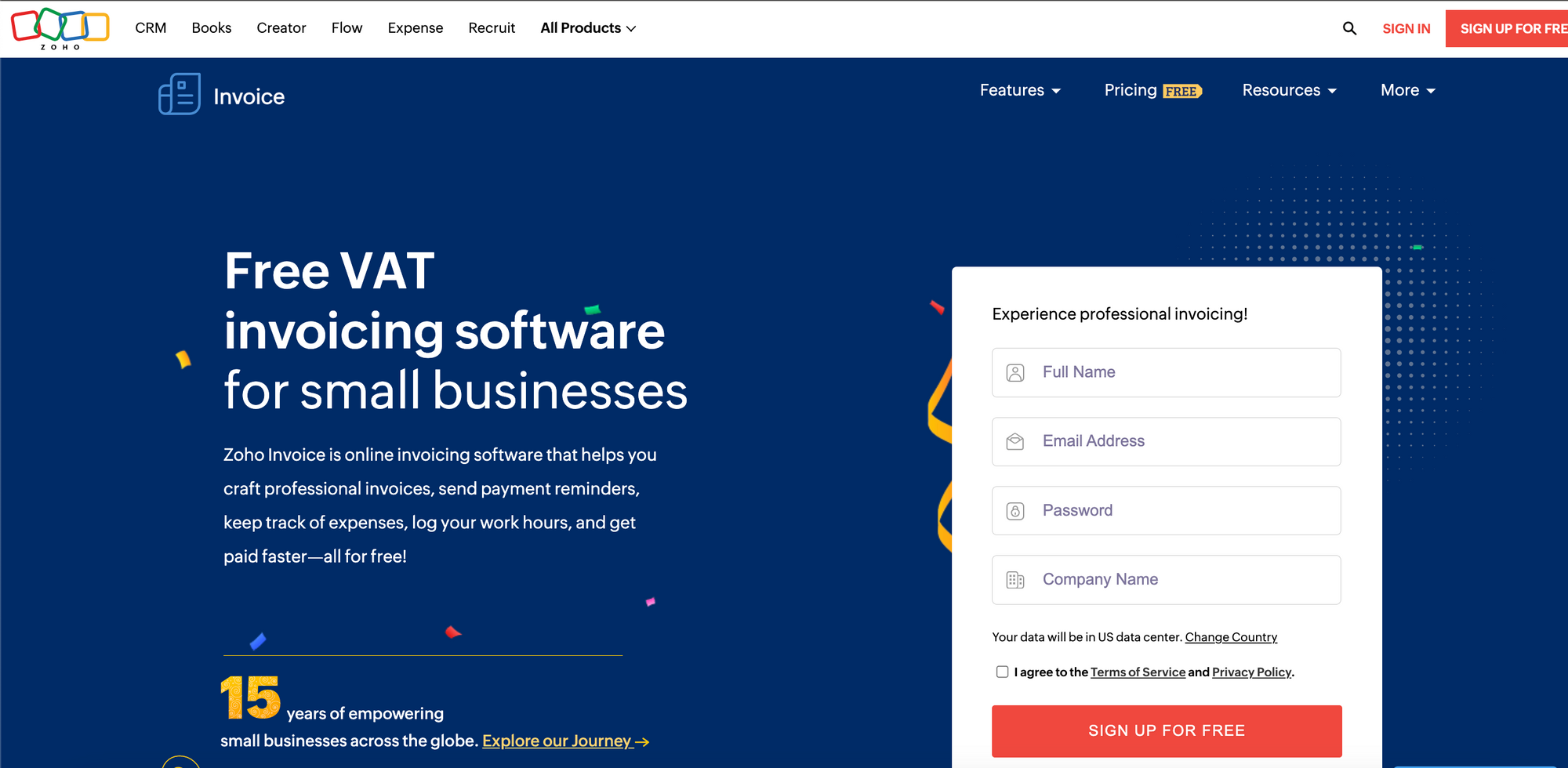Focus the Full Name input field

pyautogui.click(x=1167, y=372)
